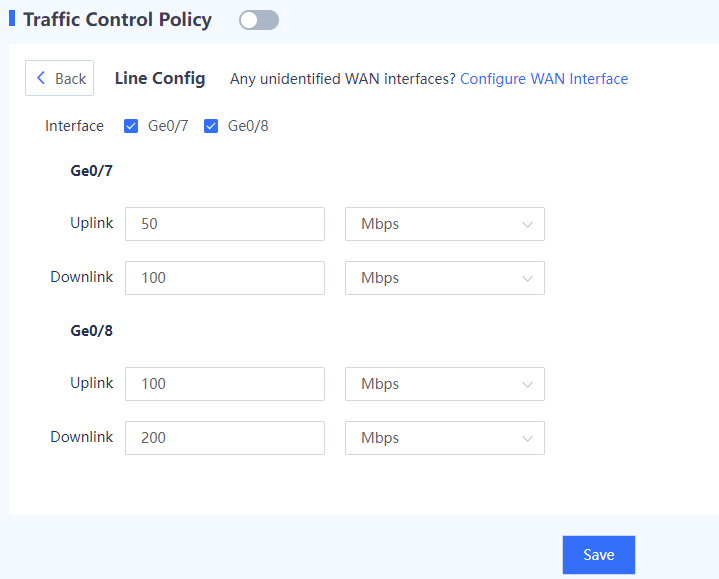Toggle the Traffic Control Policy switch
This screenshot has width=719, height=579.
[258, 20]
